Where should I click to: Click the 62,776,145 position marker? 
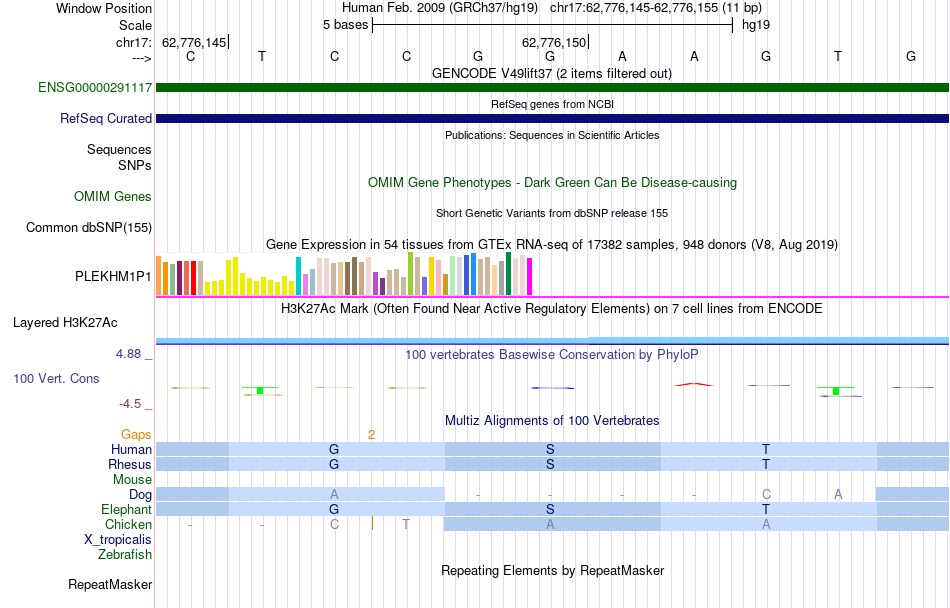pos(194,42)
